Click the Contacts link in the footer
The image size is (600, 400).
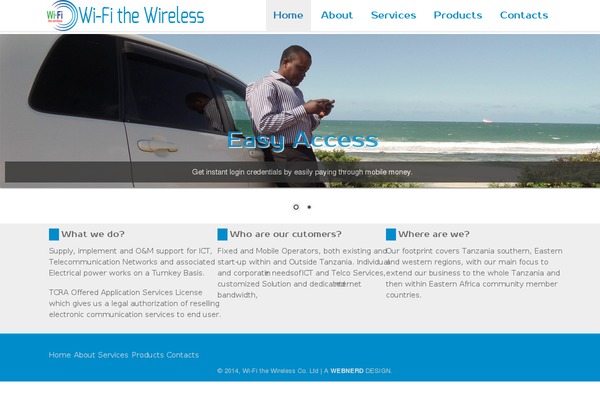(183, 355)
